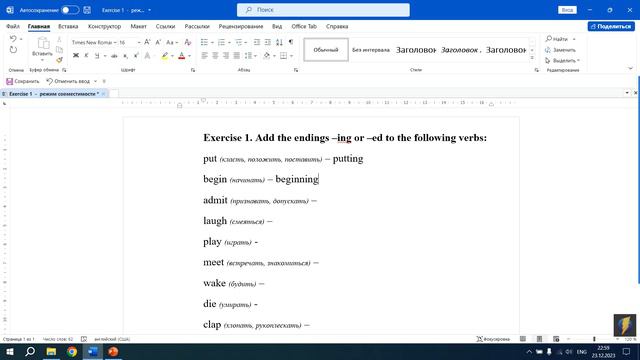
Task: Toggle the Автосохранение switch
Action: coord(70,10)
